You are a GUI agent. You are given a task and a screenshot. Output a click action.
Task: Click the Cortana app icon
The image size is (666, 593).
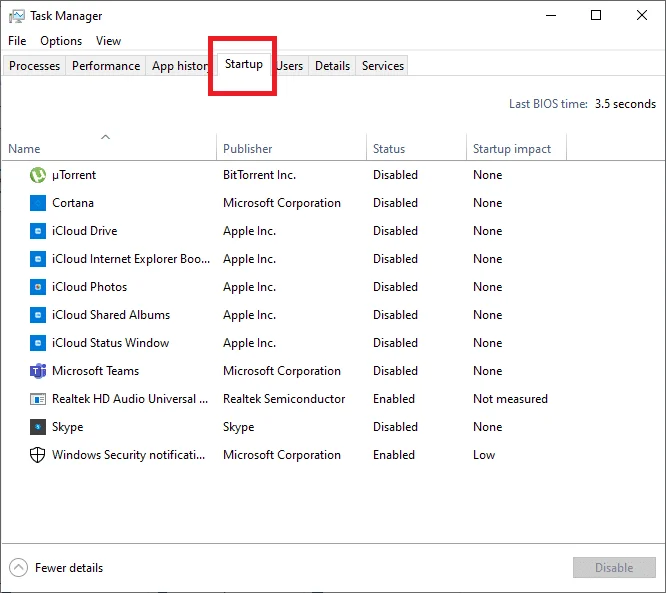pyautogui.click(x=38, y=203)
